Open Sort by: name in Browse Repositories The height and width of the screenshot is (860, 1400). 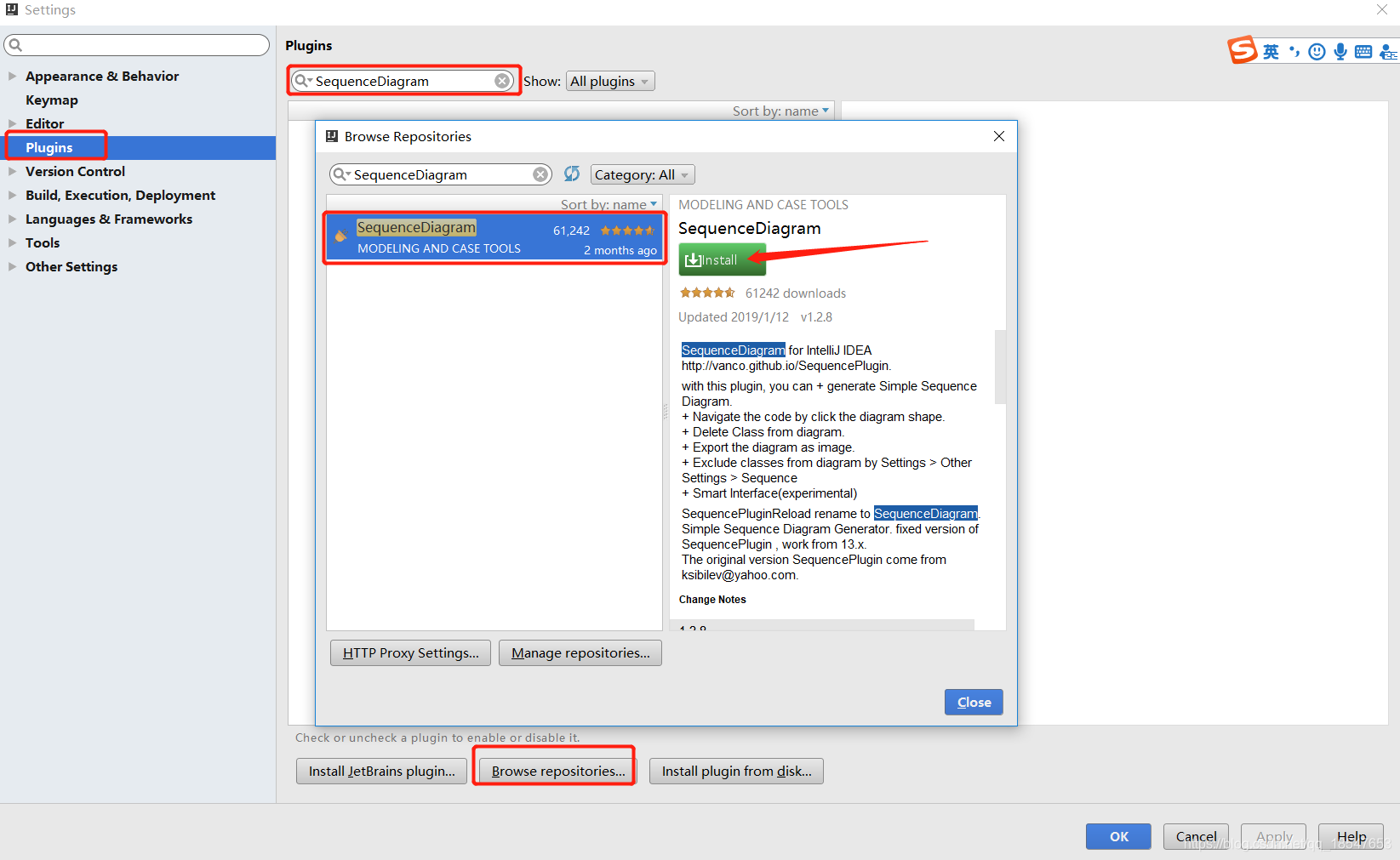tap(609, 204)
